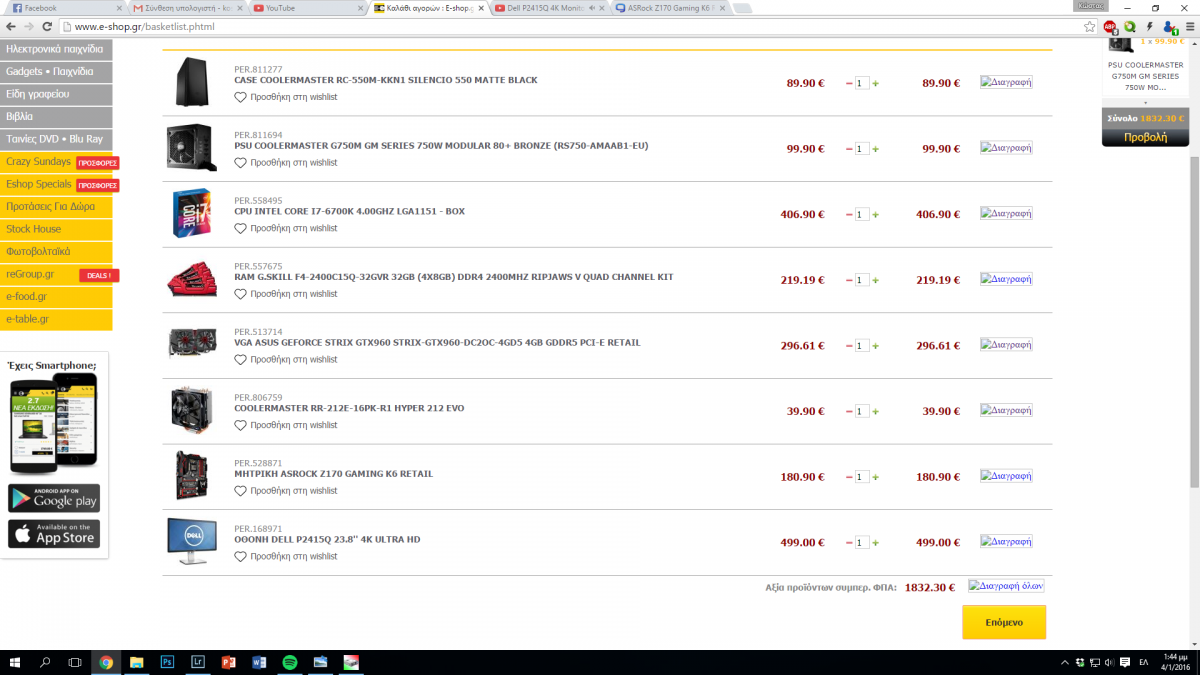Launch Photoshop from the taskbar

(167, 662)
